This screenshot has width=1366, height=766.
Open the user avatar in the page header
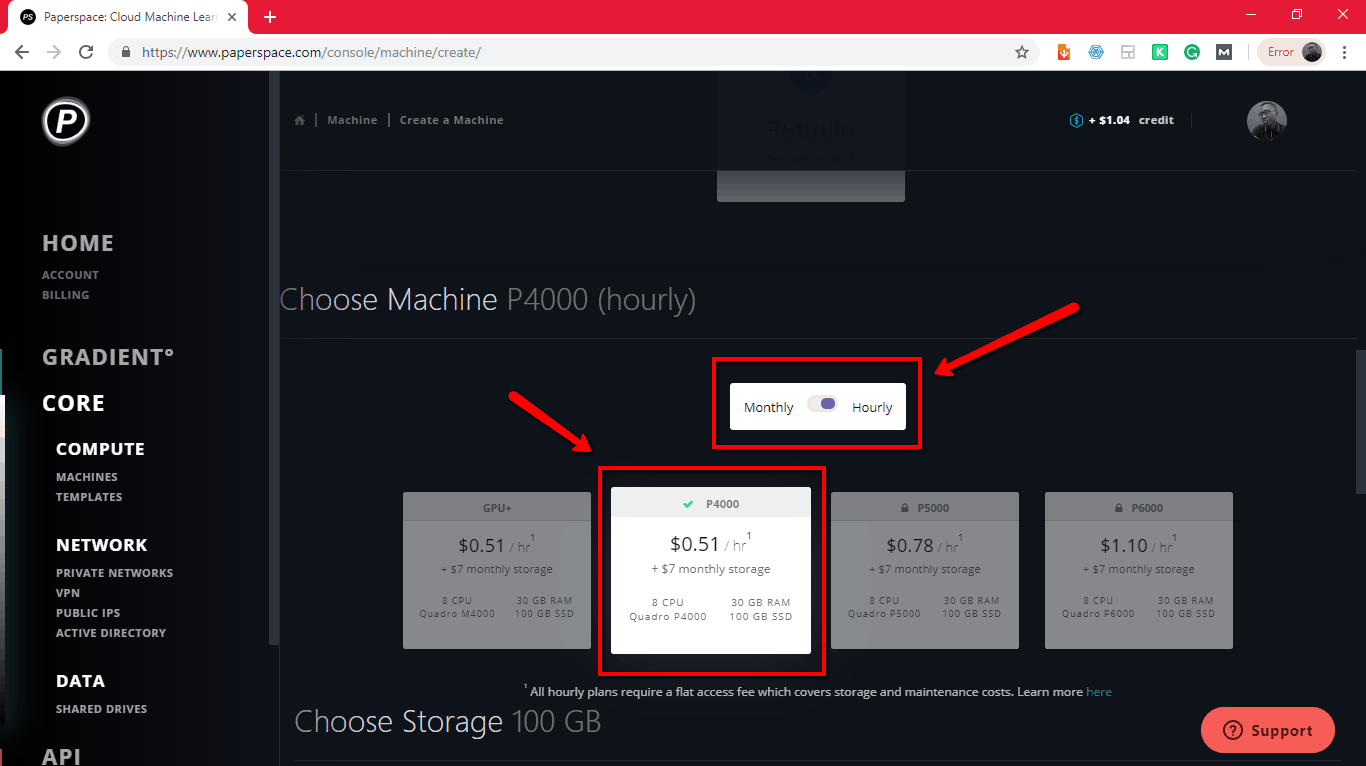[1267, 121]
